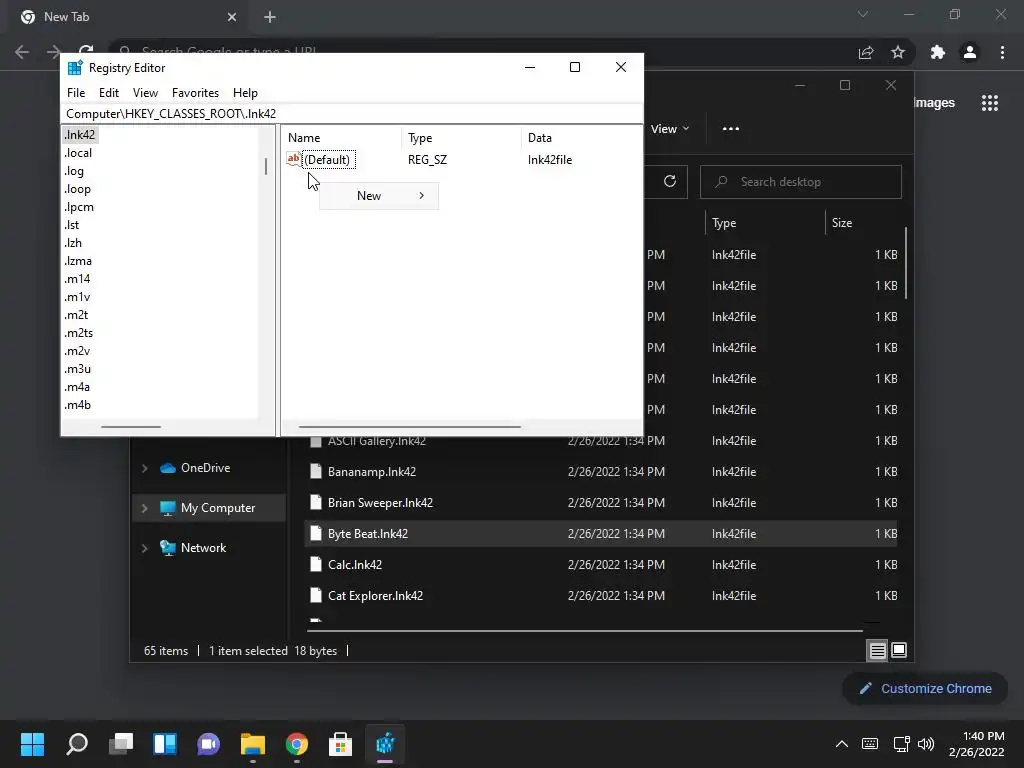Open the File menu in Registry Editor
This screenshot has height=768, width=1024.
tap(76, 93)
